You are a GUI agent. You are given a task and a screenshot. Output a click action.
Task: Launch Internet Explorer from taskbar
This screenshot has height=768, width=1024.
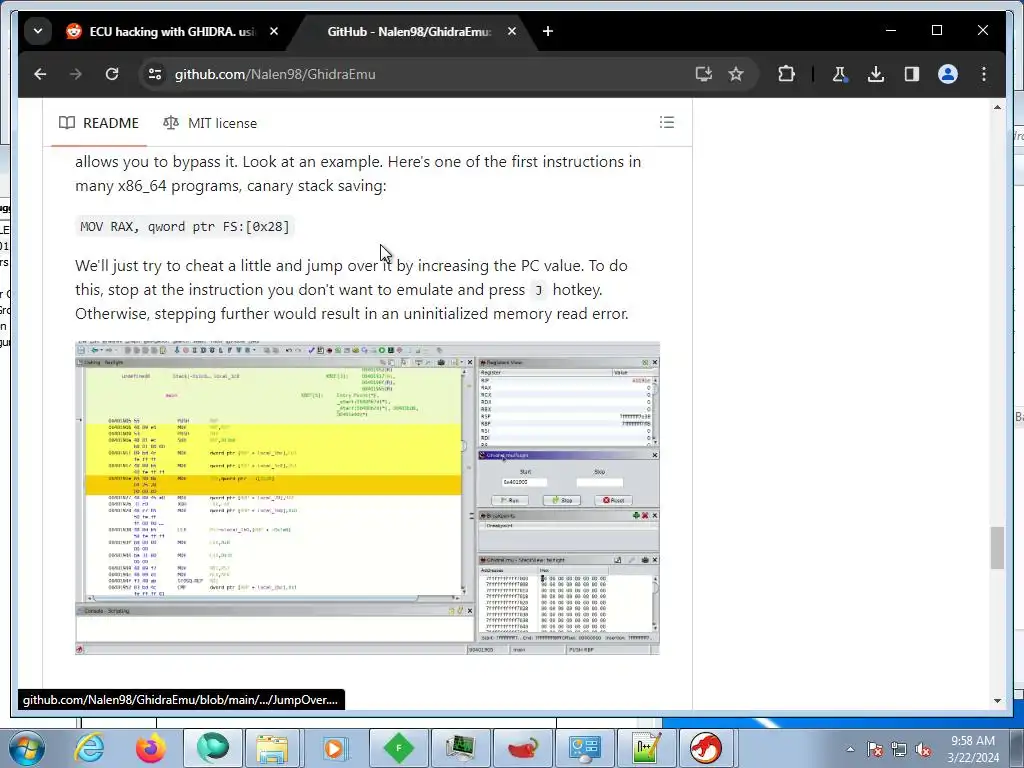tap(89, 748)
